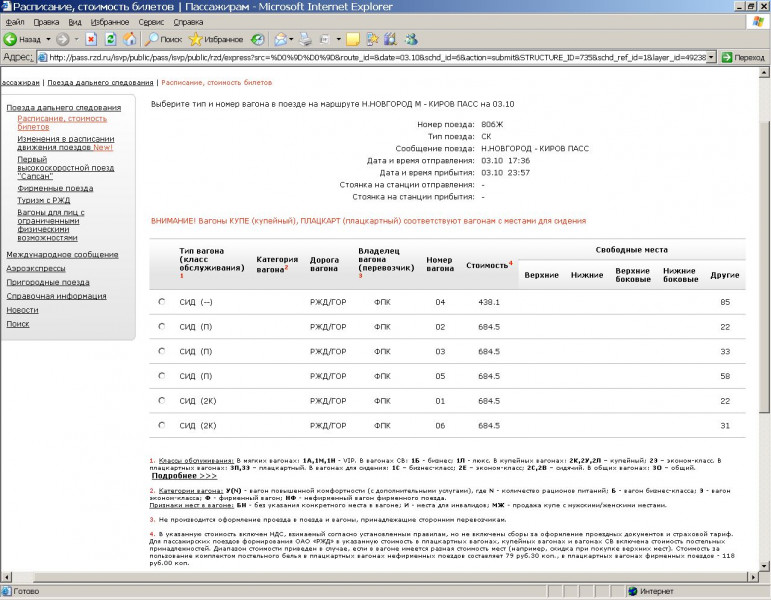The image size is (771, 600).
Task: Click the vertical scrollbar down arrow
Action: 764,566
